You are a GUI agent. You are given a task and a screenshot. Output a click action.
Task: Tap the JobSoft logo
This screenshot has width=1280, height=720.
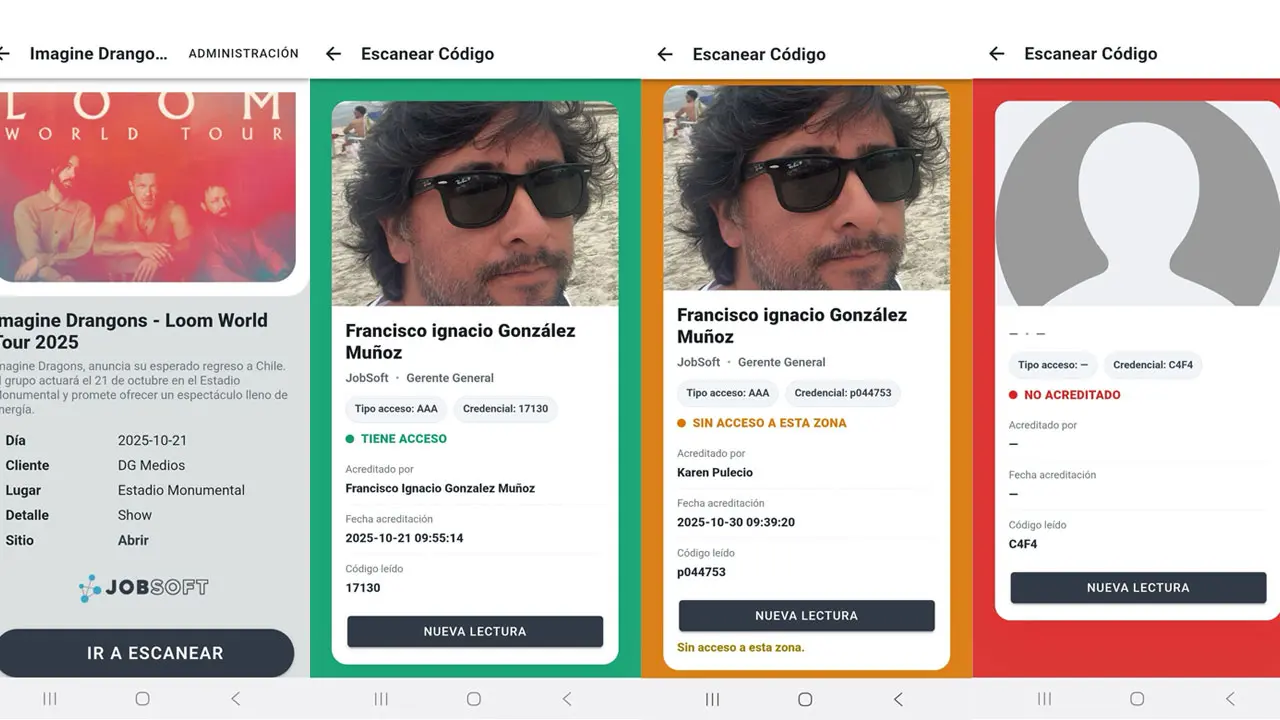(x=144, y=588)
